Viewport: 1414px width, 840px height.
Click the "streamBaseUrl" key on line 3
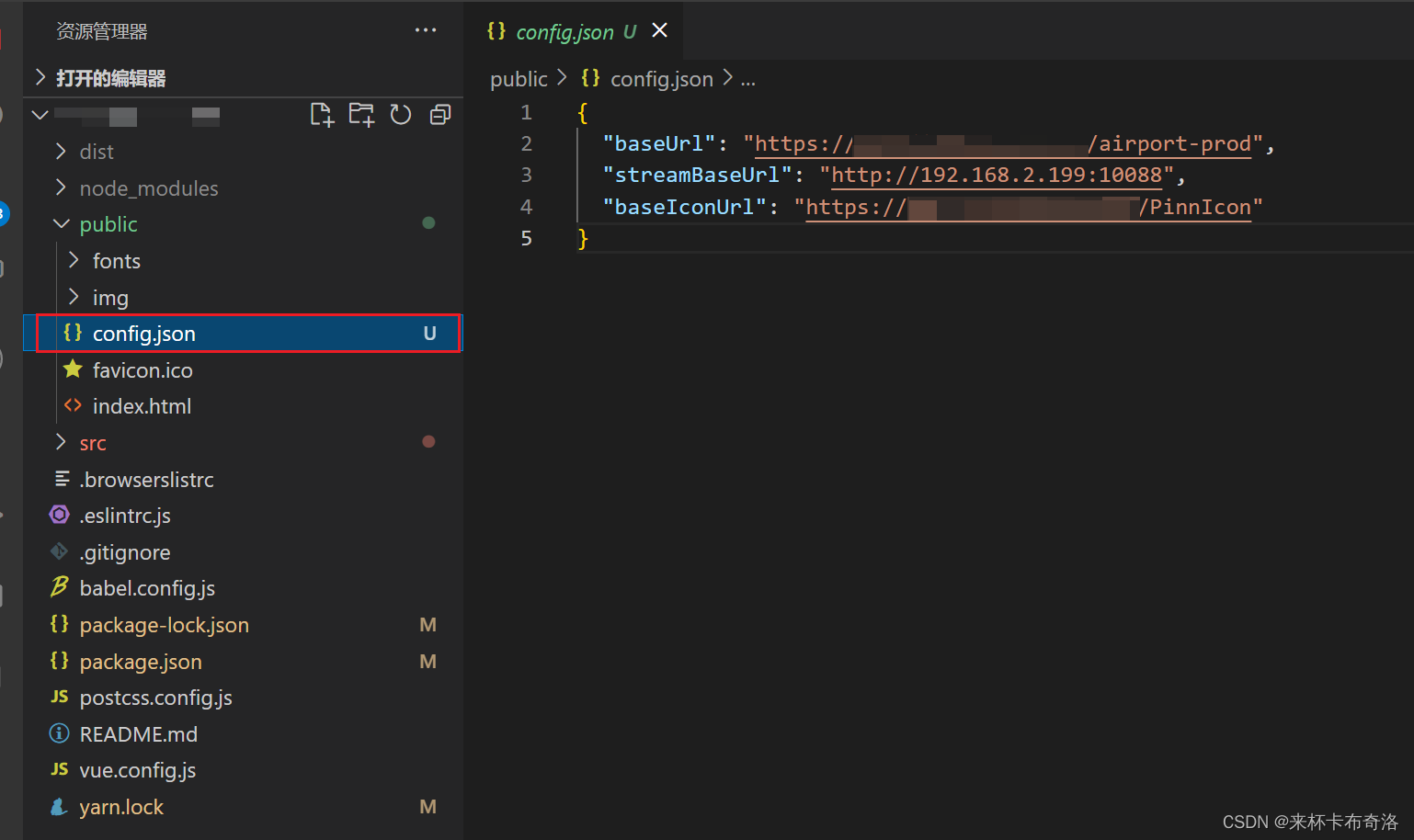point(698,175)
